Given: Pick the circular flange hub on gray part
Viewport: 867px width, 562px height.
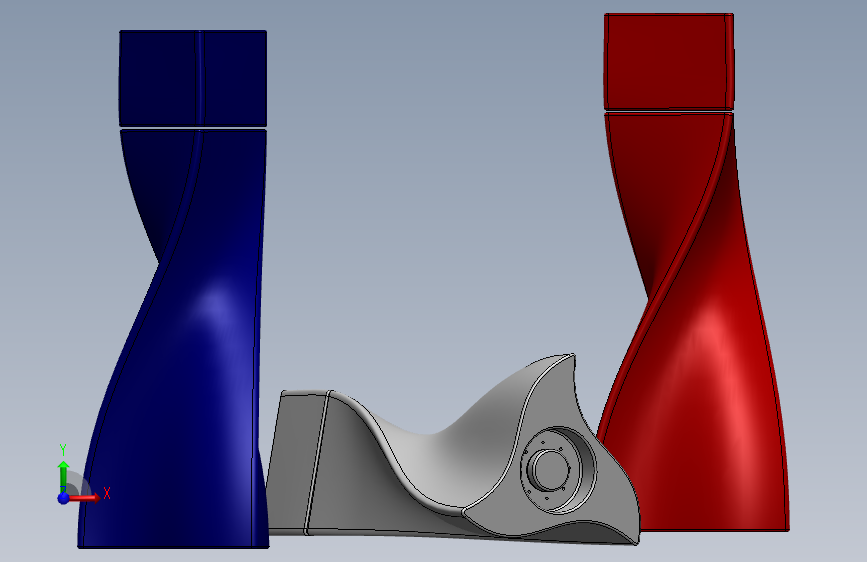Looking at the screenshot, I should tap(557, 470).
